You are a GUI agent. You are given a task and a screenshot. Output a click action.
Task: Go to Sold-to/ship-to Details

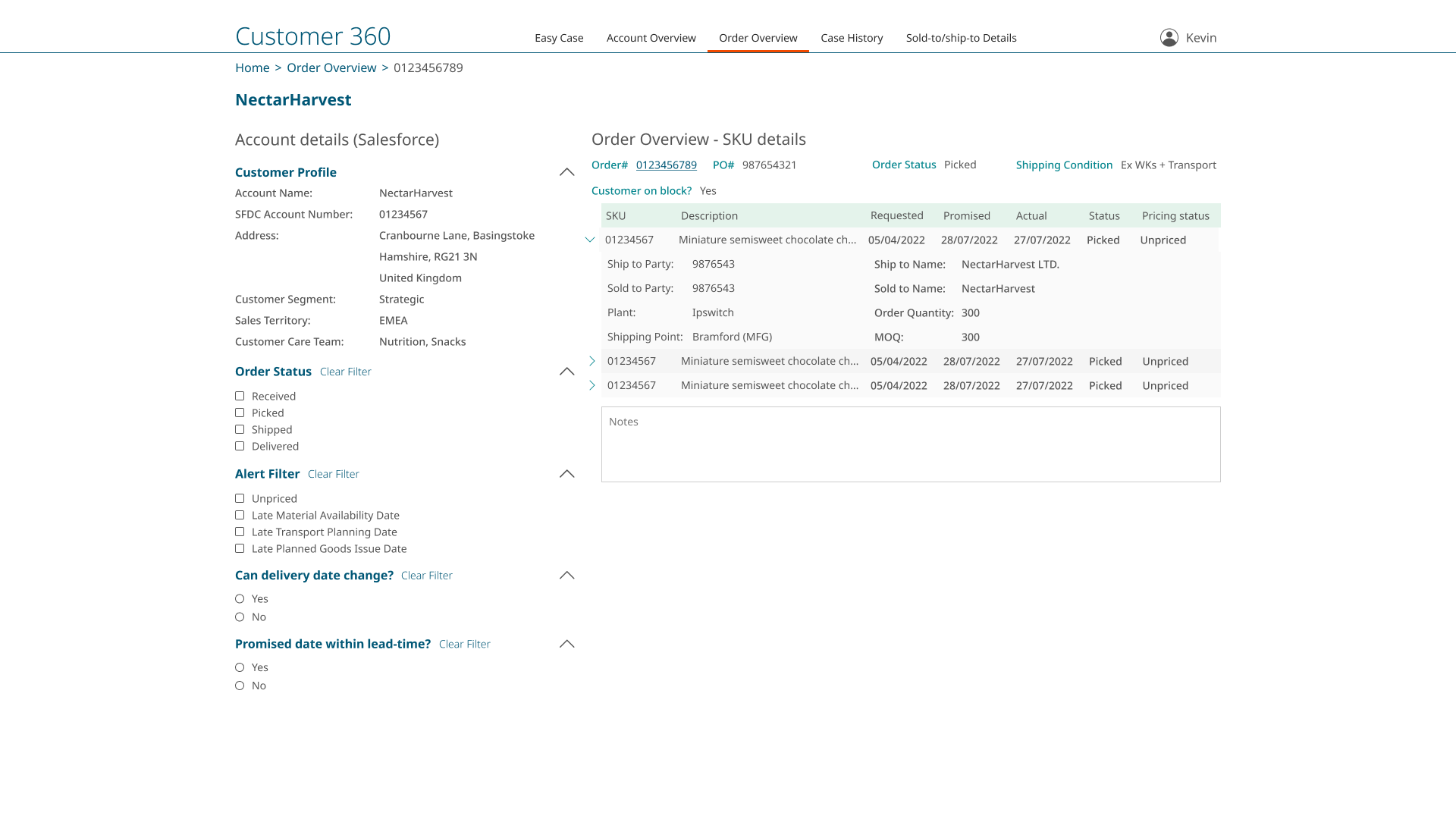[961, 37]
